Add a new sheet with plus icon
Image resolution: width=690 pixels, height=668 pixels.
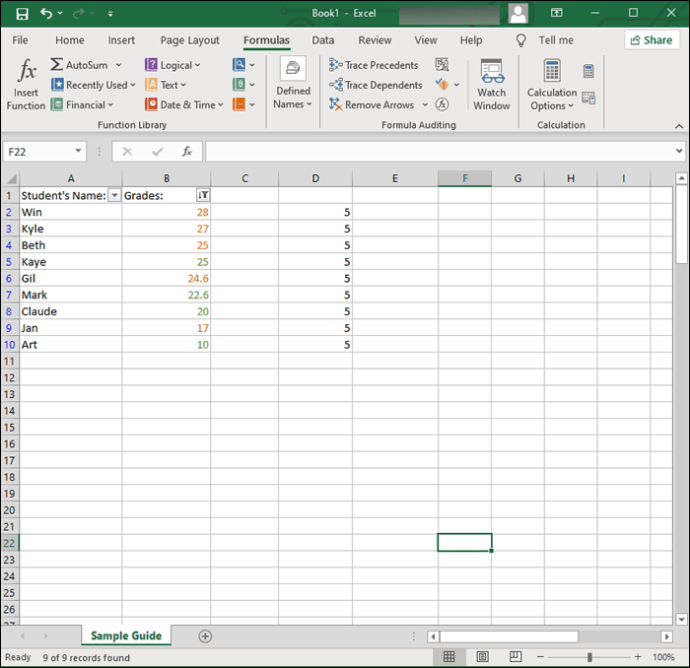click(x=205, y=636)
